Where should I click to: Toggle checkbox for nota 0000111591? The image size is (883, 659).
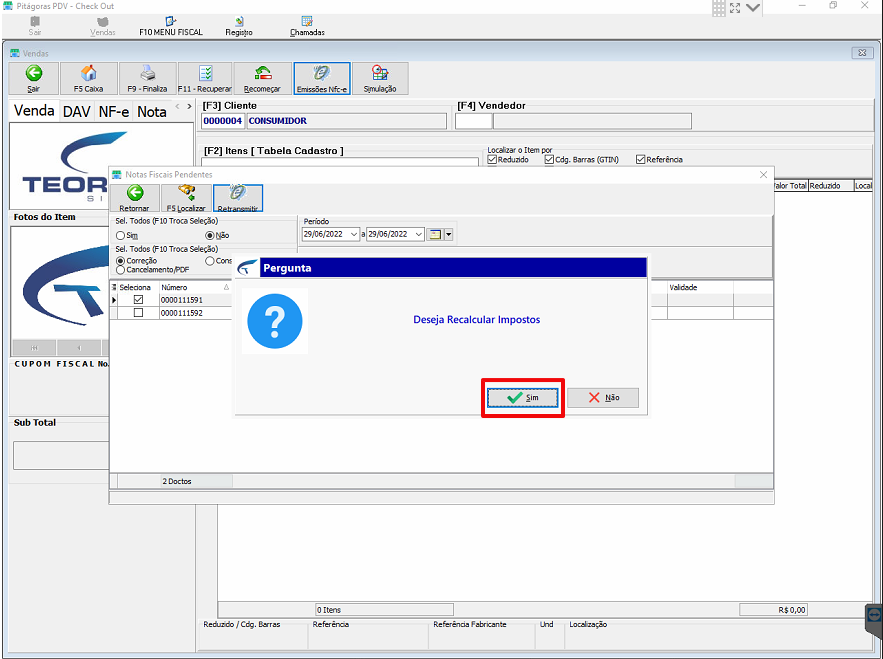tap(139, 300)
